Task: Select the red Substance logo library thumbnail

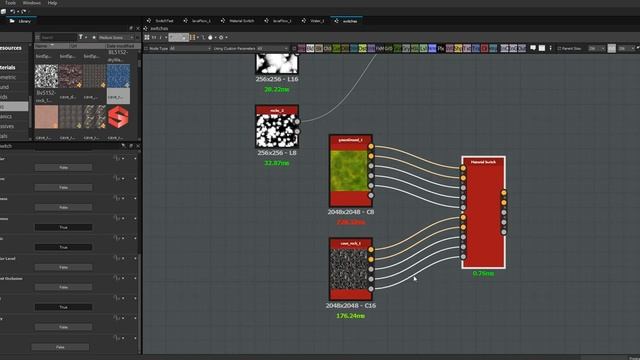Action: 118,117
